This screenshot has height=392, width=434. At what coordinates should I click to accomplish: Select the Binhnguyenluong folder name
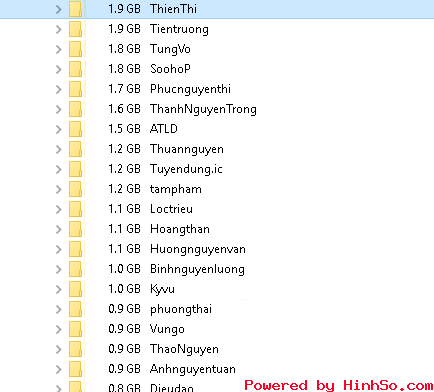tap(197, 269)
